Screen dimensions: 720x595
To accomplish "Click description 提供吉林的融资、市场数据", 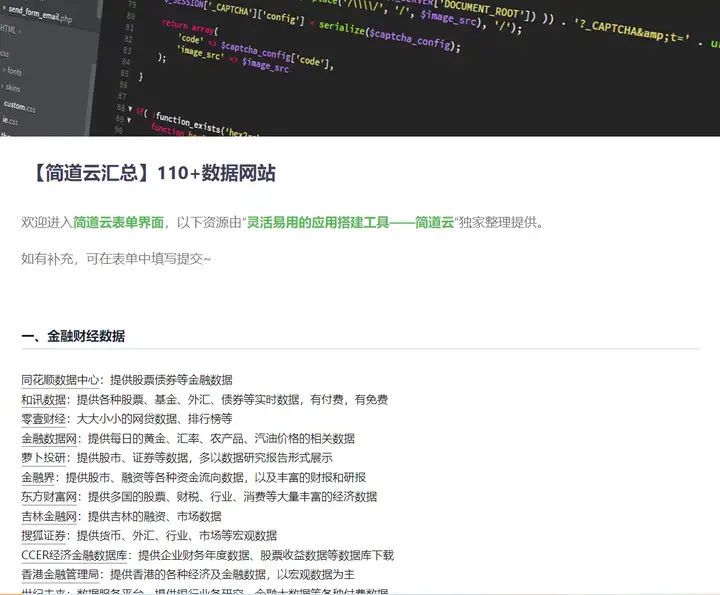I will 155,516.
